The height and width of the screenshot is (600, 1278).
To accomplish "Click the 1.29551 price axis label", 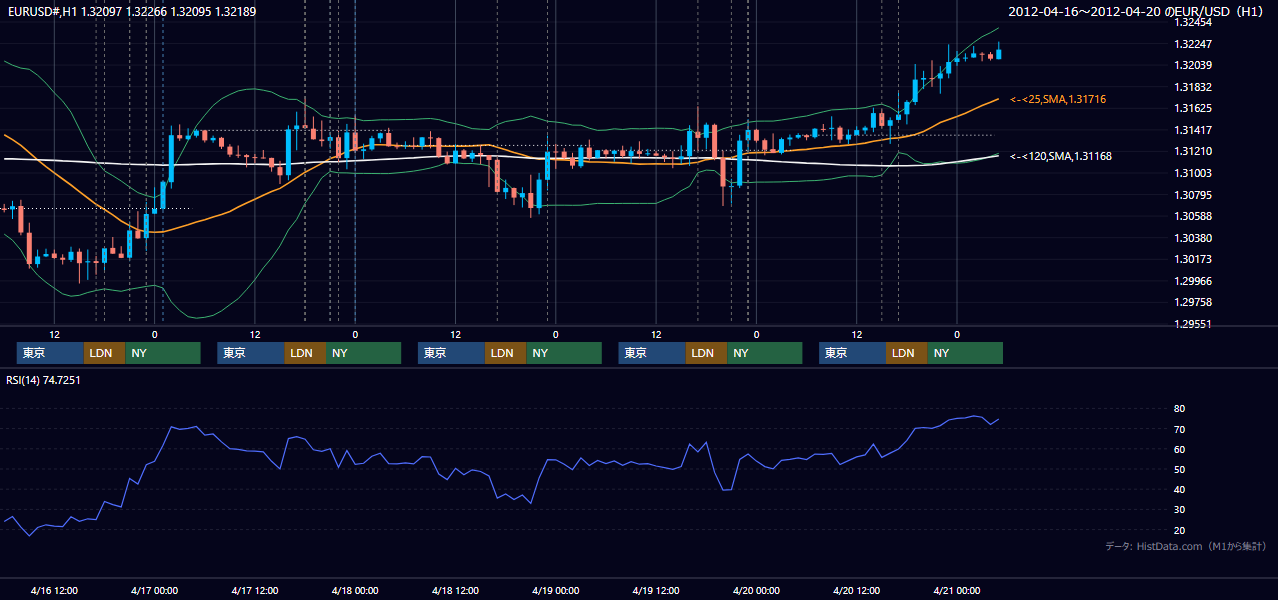I will click(1192, 324).
